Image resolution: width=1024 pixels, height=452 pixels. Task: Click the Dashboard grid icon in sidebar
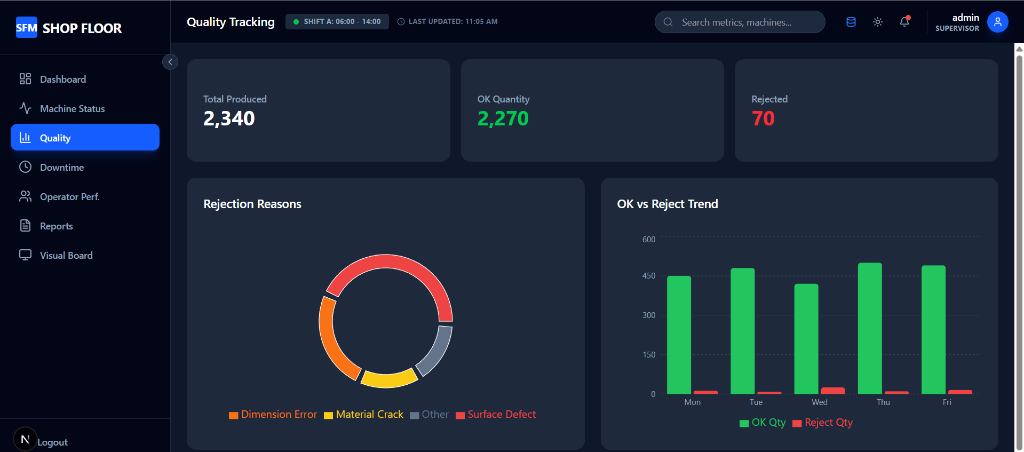click(26, 79)
